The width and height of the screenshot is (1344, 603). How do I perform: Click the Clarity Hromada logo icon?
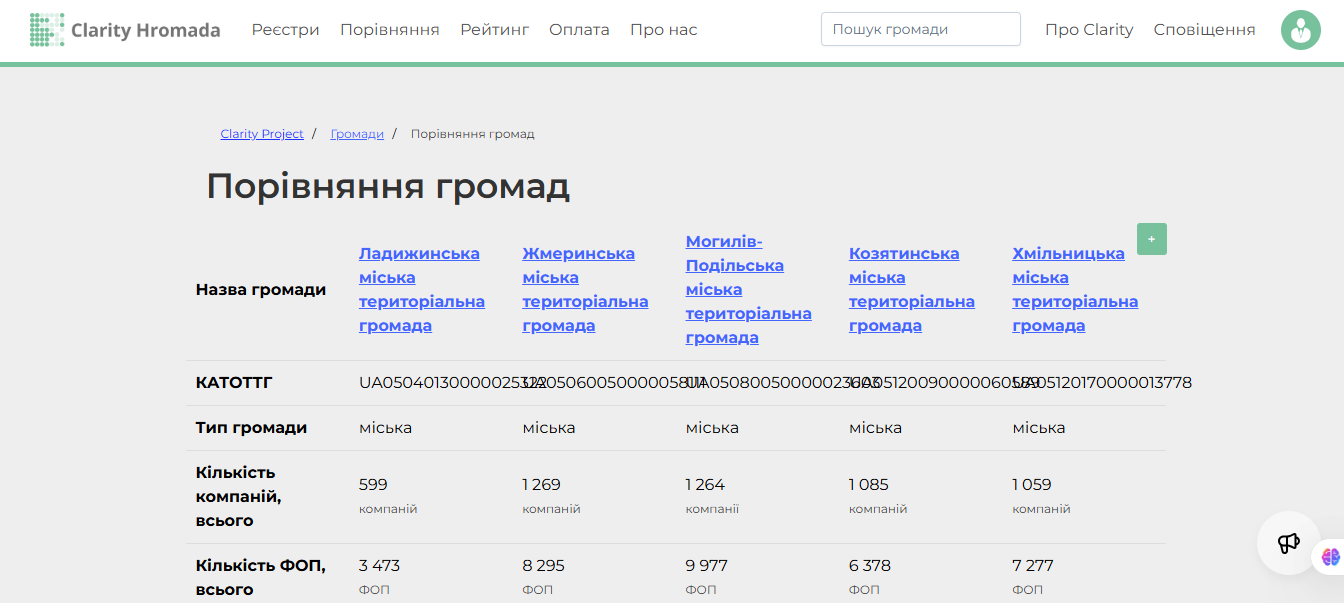point(47,30)
